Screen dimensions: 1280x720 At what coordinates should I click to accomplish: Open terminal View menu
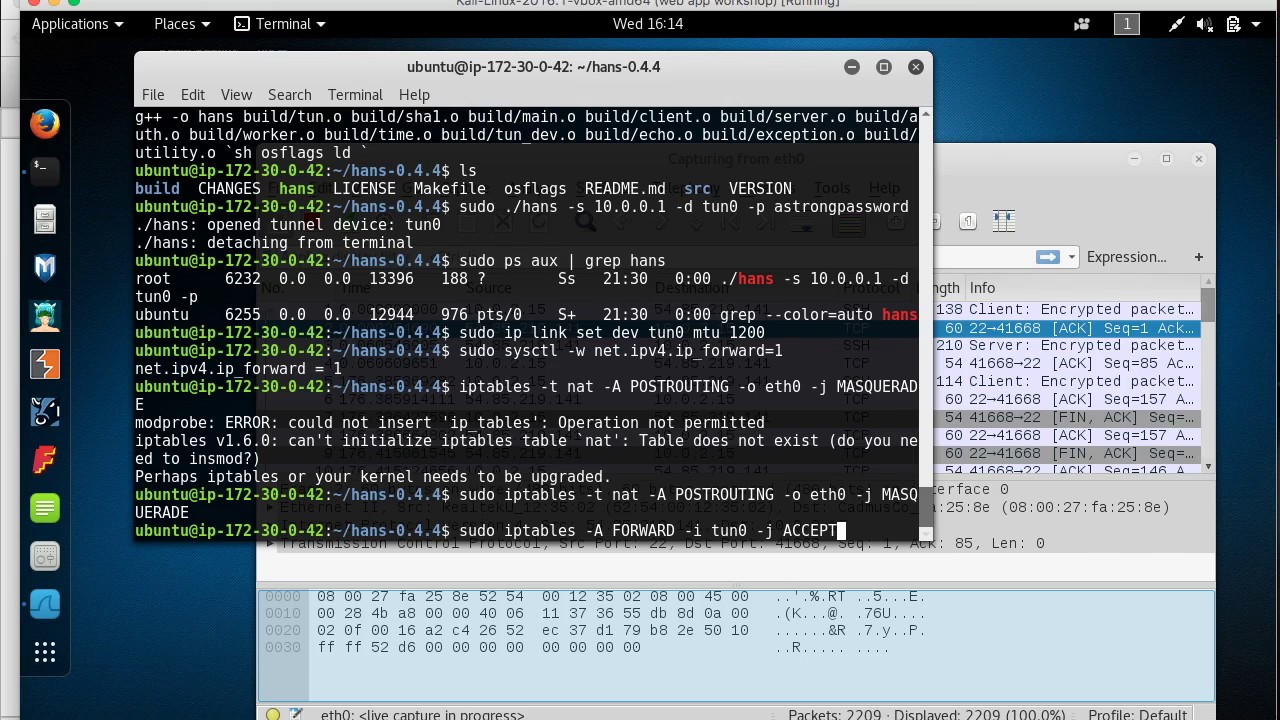point(236,95)
